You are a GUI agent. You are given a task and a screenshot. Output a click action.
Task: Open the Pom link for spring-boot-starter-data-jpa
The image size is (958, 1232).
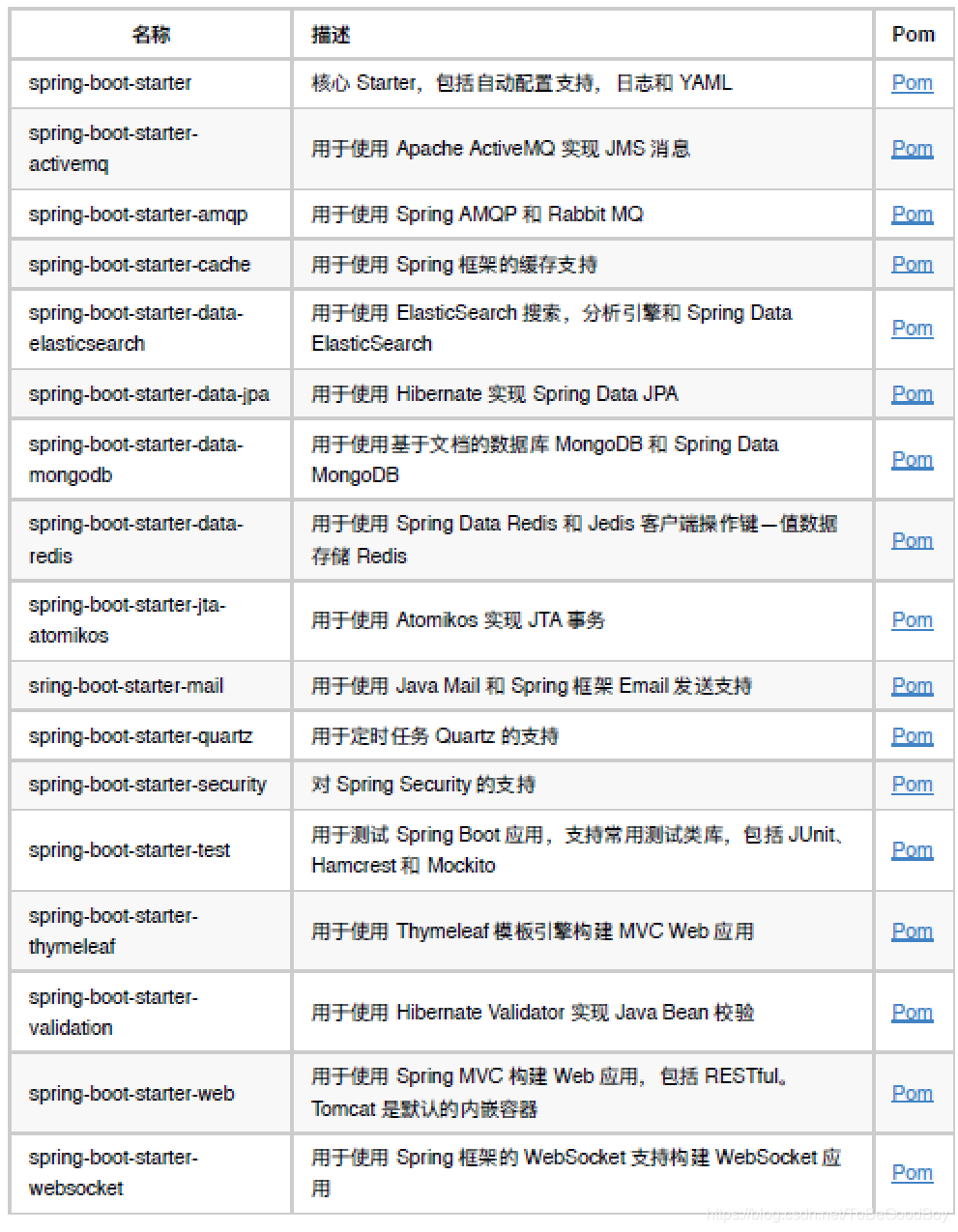click(912, 394)
